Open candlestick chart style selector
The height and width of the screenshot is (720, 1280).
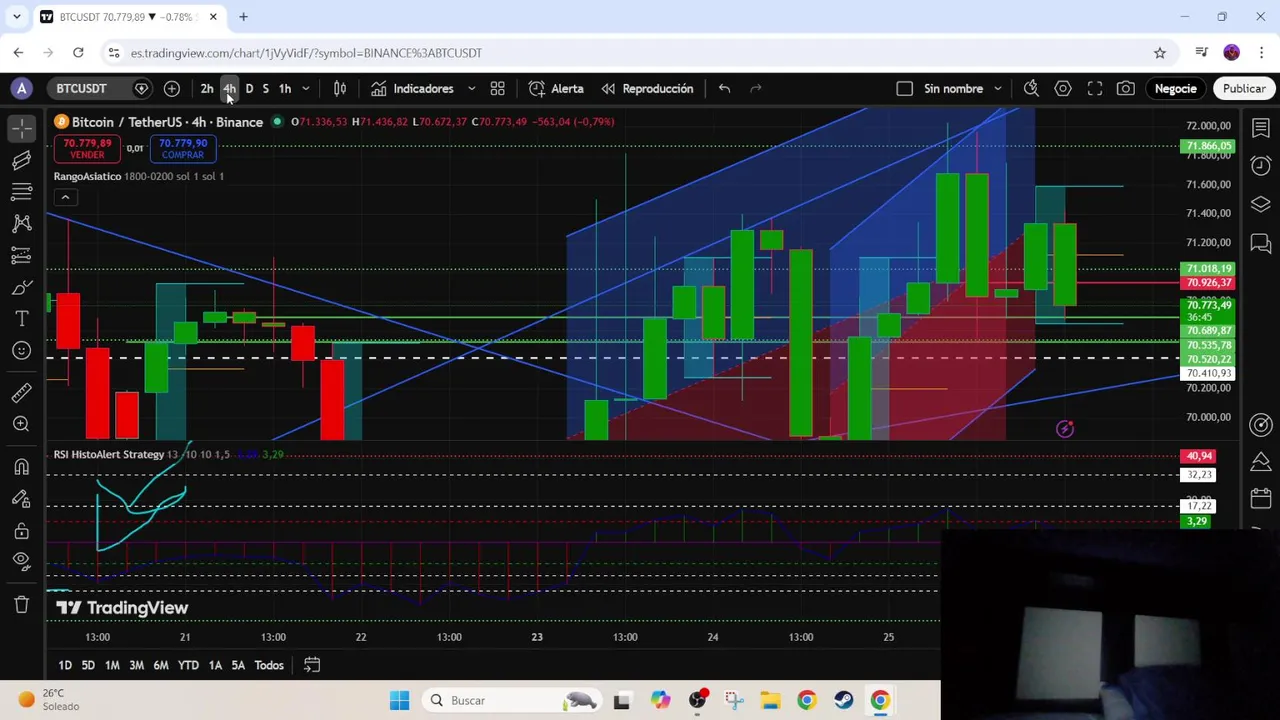pyautogui.click(x=340, y=89)
